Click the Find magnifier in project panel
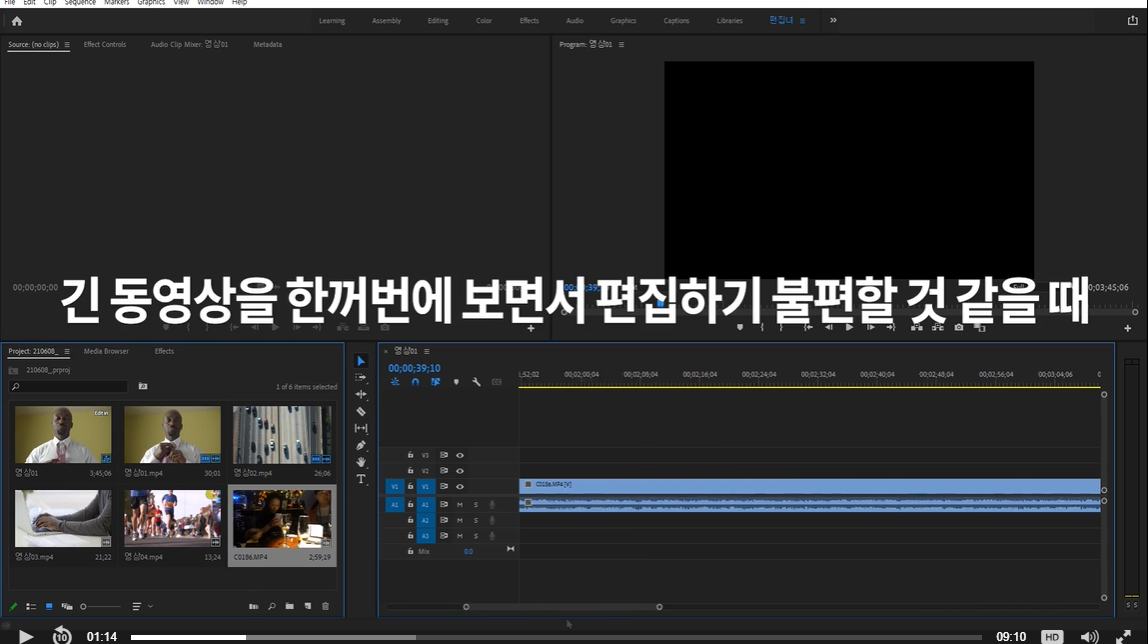Image resolution: width=1148 pixels, height=644 pixels. tap(272, 606)
